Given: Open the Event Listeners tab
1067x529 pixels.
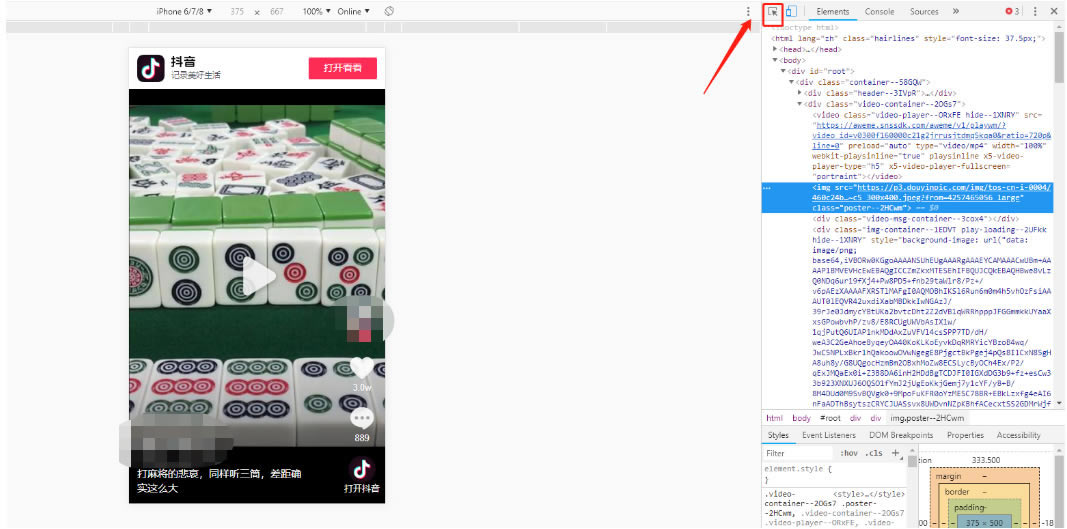Looking at the screenshot, I should coord(827,435).
